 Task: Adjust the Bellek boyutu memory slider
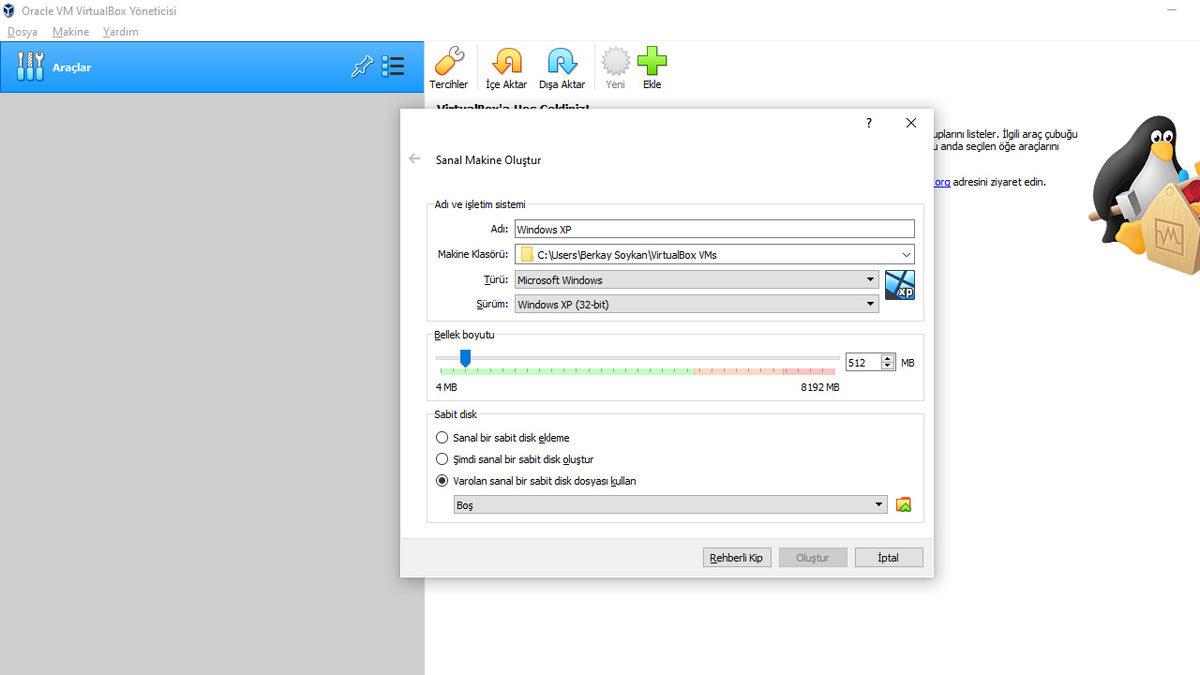tap(463, 358)
